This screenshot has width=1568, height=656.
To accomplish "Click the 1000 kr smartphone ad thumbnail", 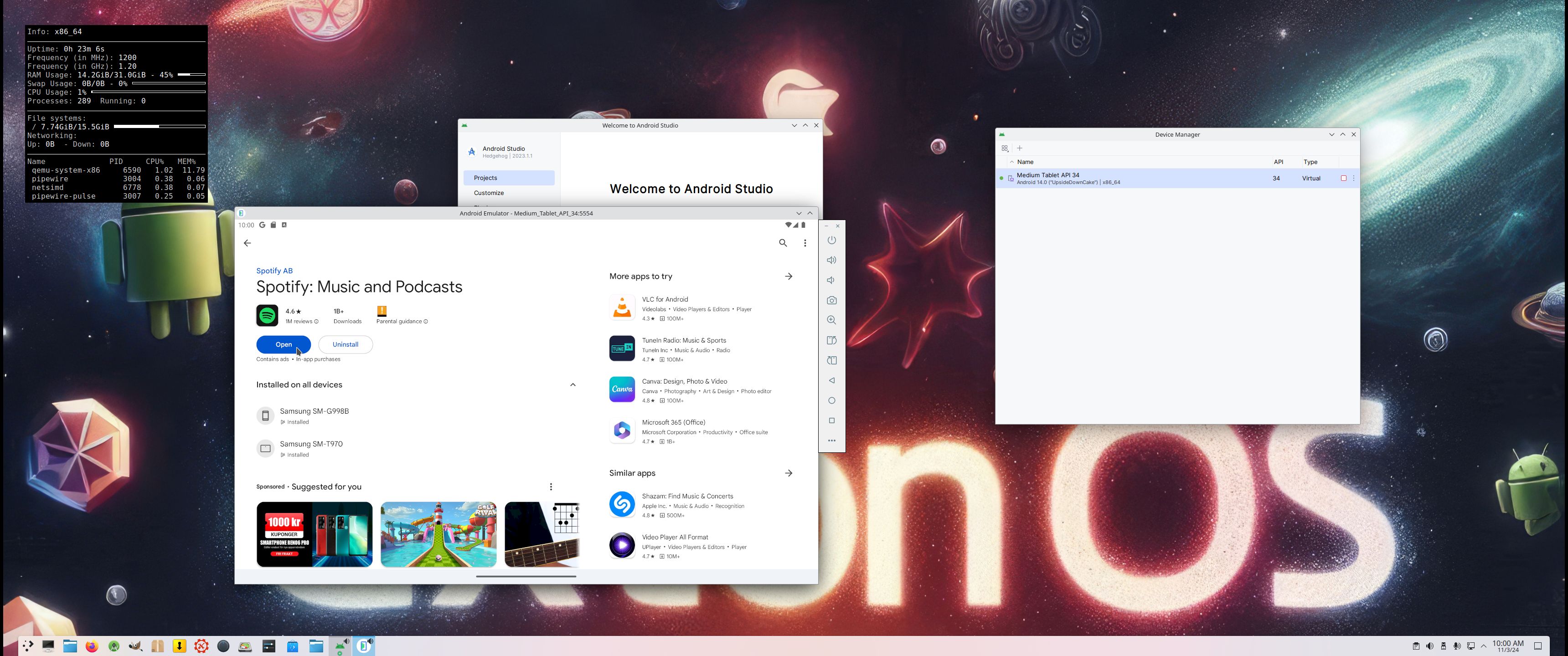I will point(314,534).
